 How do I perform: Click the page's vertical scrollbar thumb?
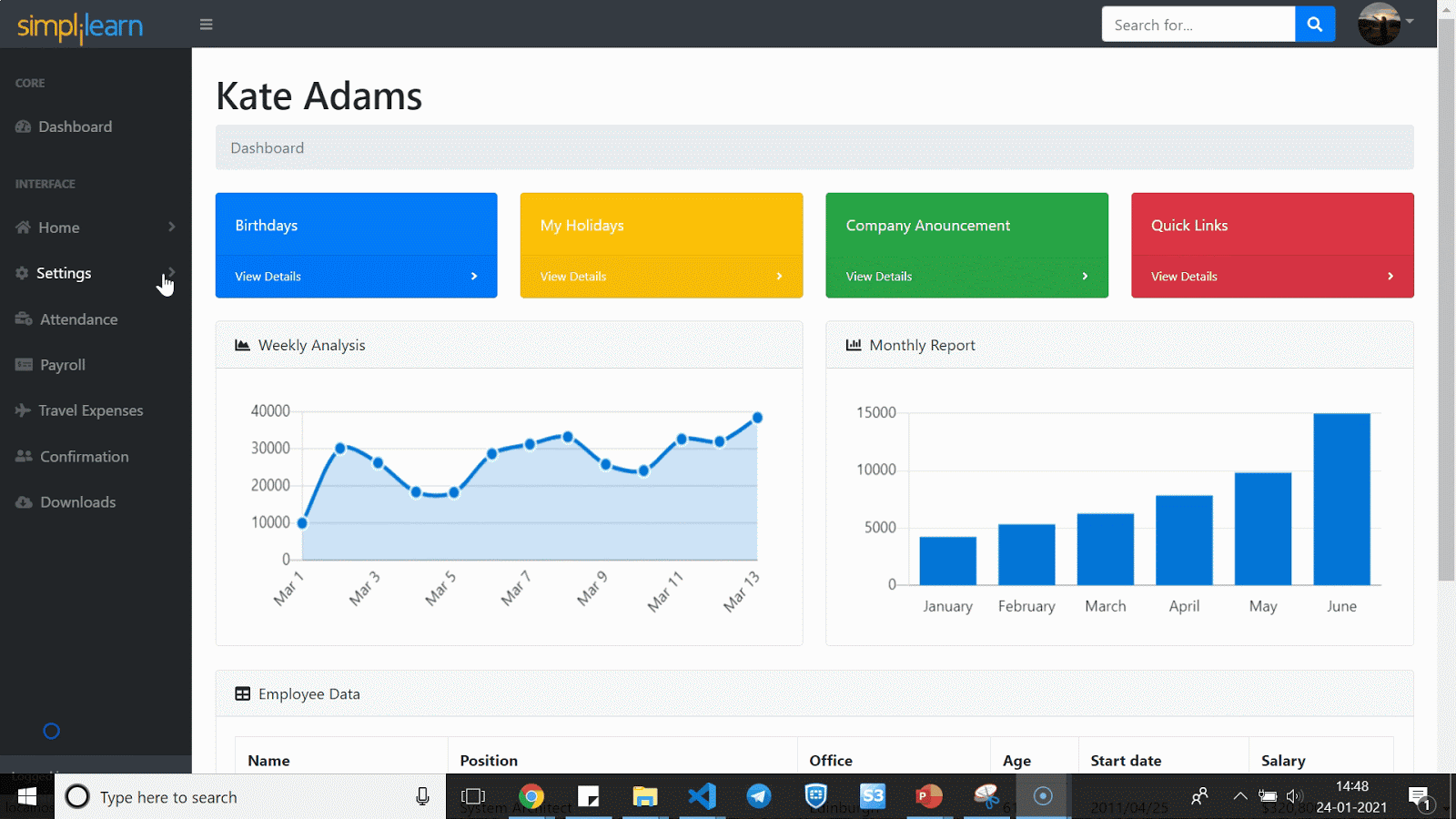coord(1446,291)
